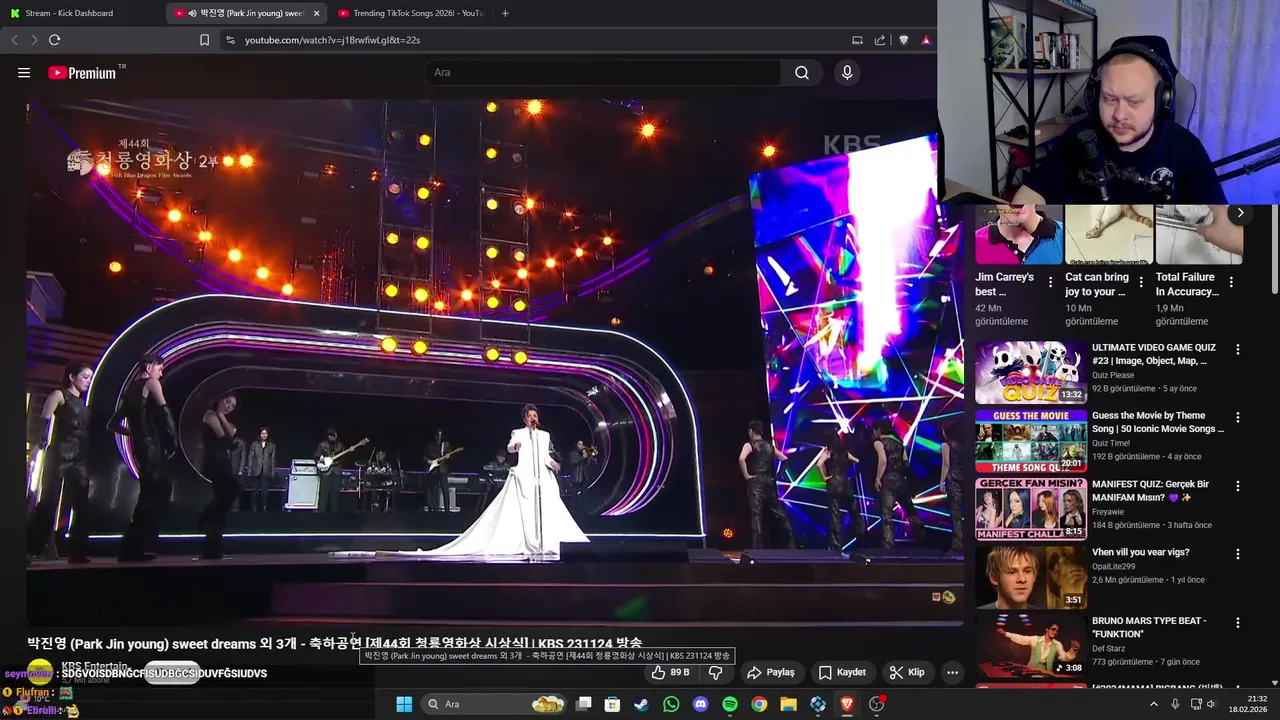Mute the Park Jin young tab audio
This screenshot has width=1280, height=720.
[192, 13]
